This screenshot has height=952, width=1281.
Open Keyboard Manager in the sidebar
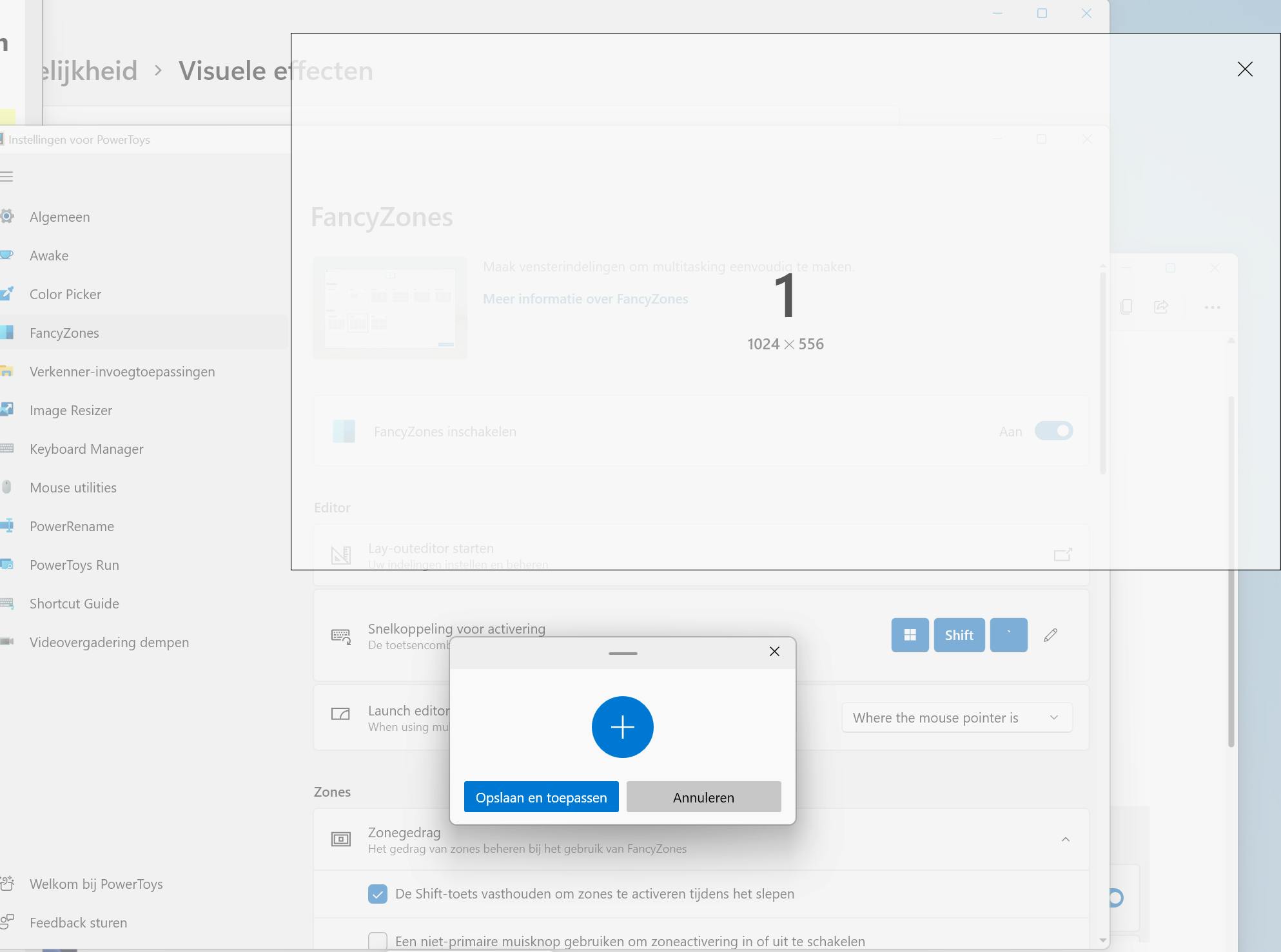86,449
